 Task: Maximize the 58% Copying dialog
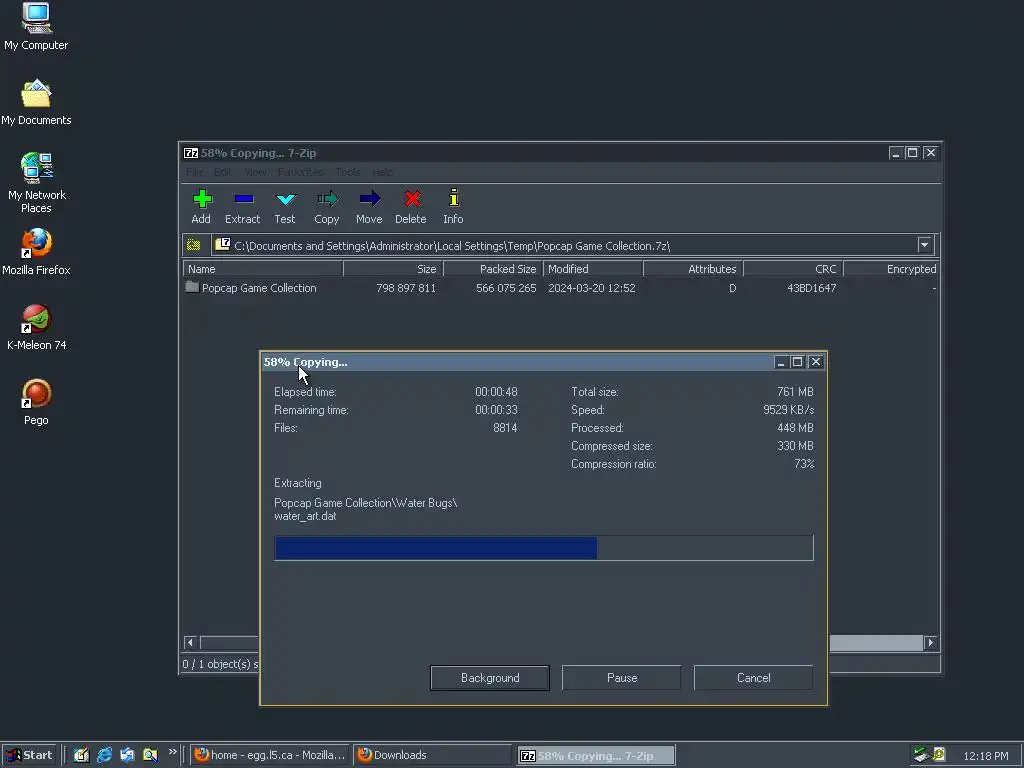point(797,362)
